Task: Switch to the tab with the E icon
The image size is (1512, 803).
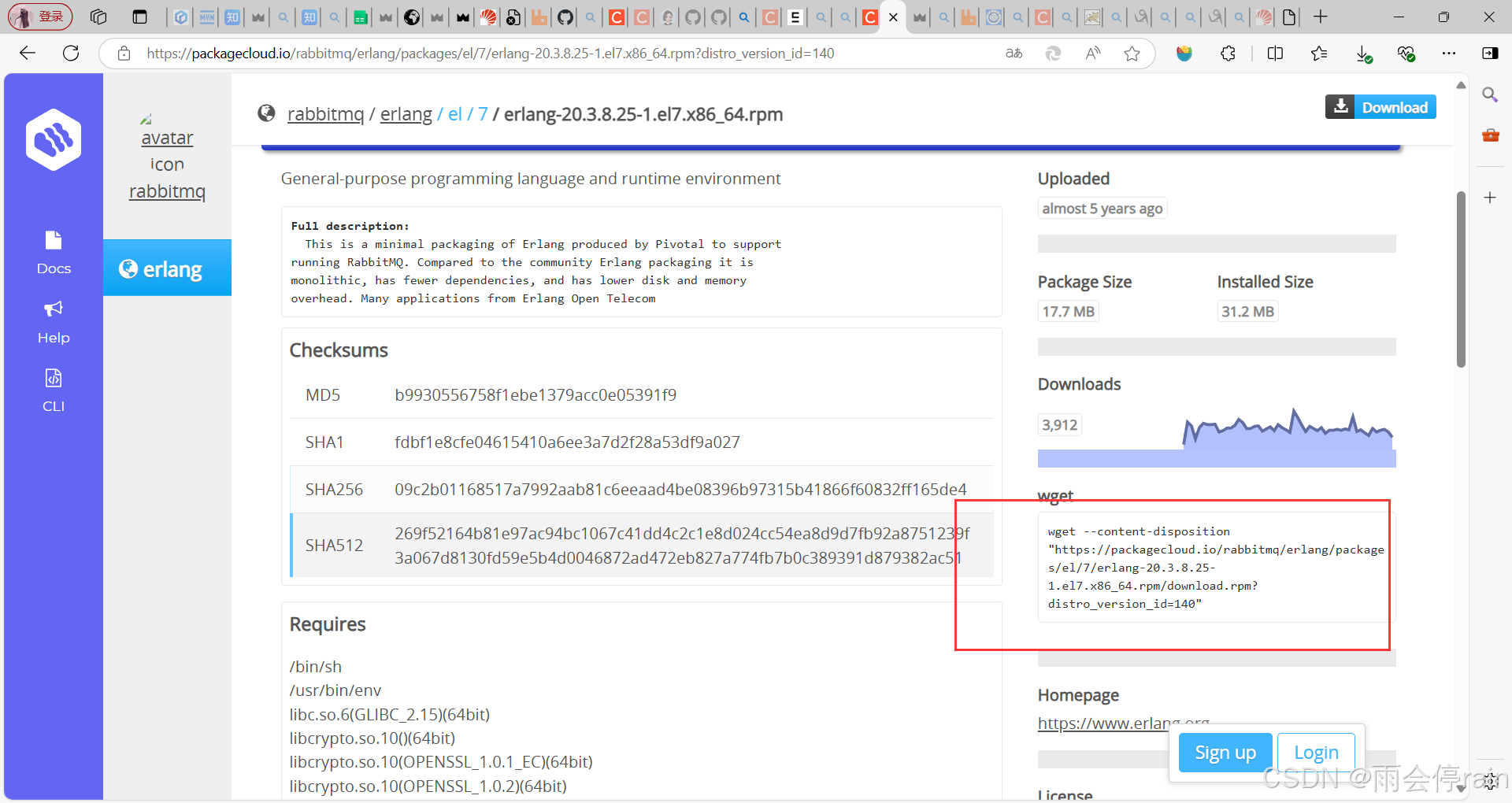Action: 795,17
